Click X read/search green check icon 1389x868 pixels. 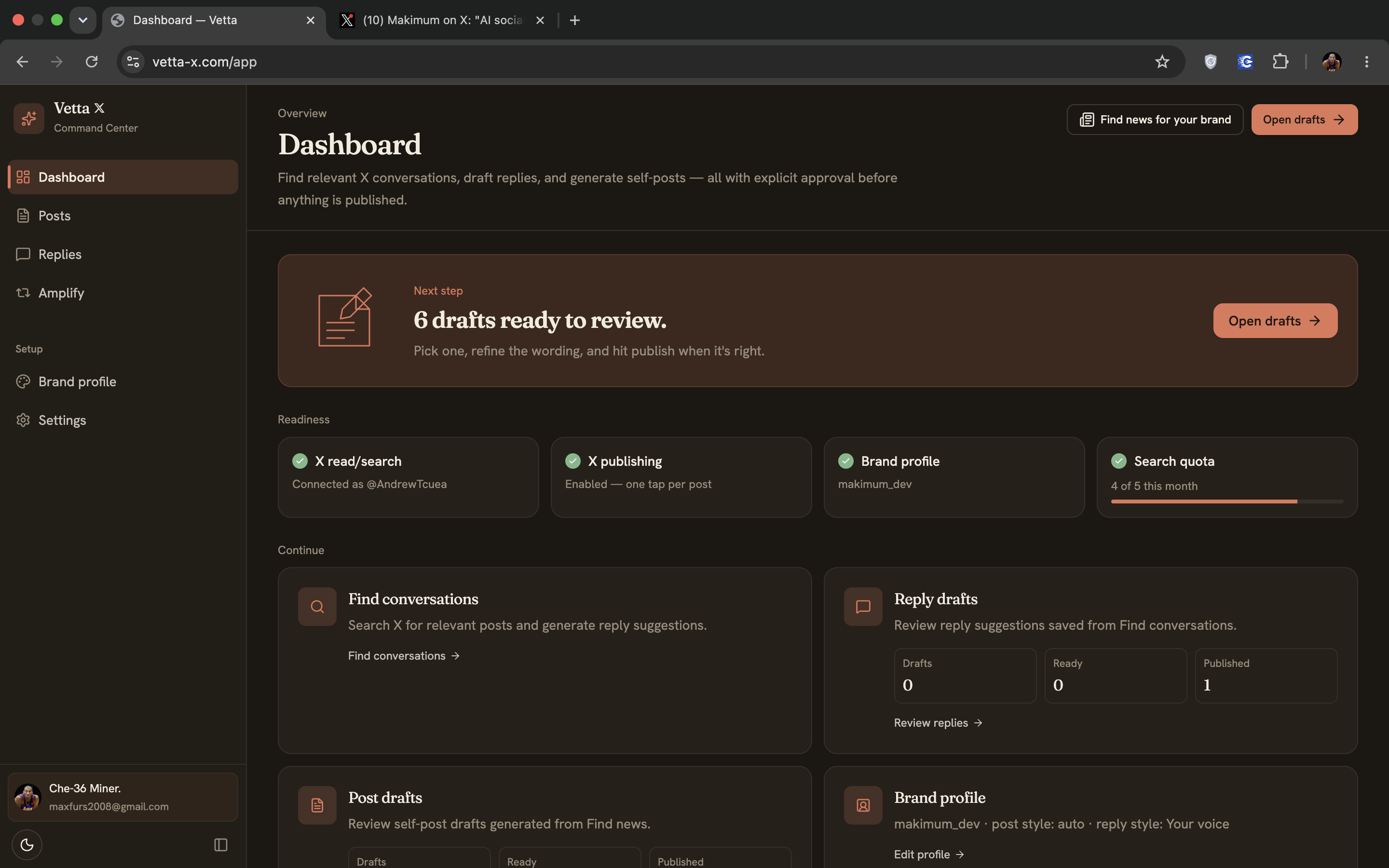pos(300,461)
